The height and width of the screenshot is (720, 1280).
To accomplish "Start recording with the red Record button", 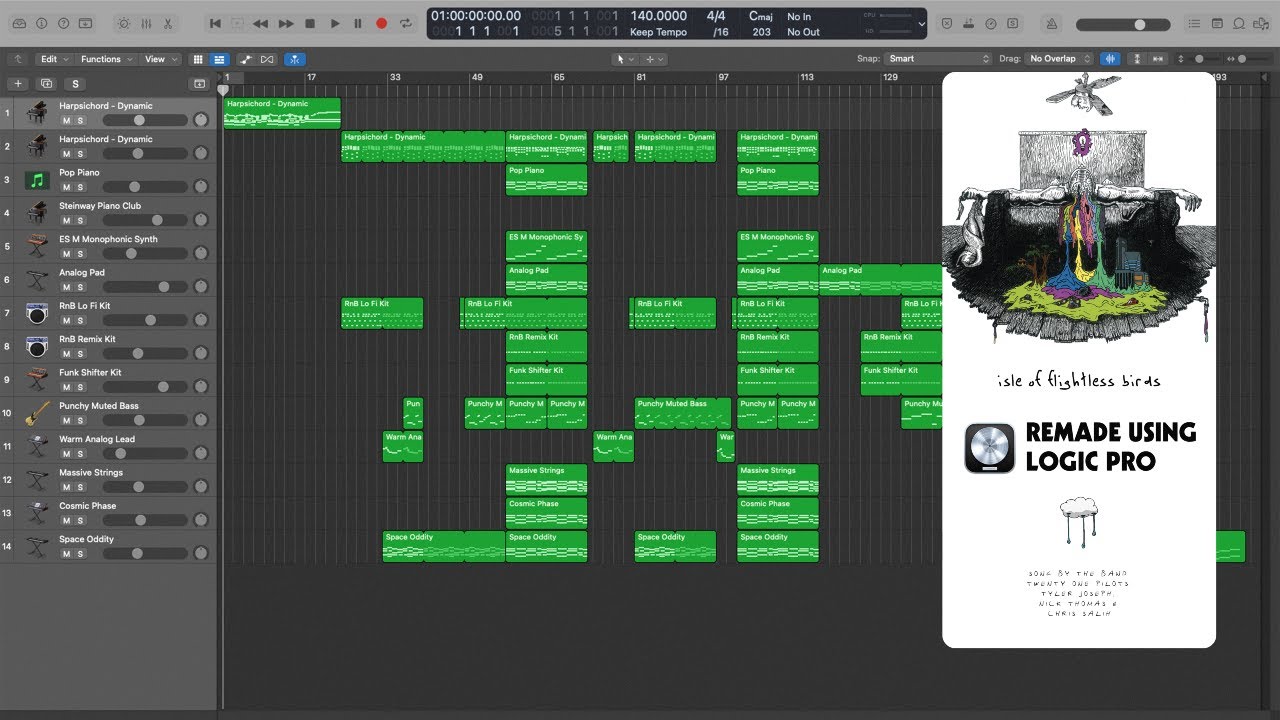I will point(381,23).
